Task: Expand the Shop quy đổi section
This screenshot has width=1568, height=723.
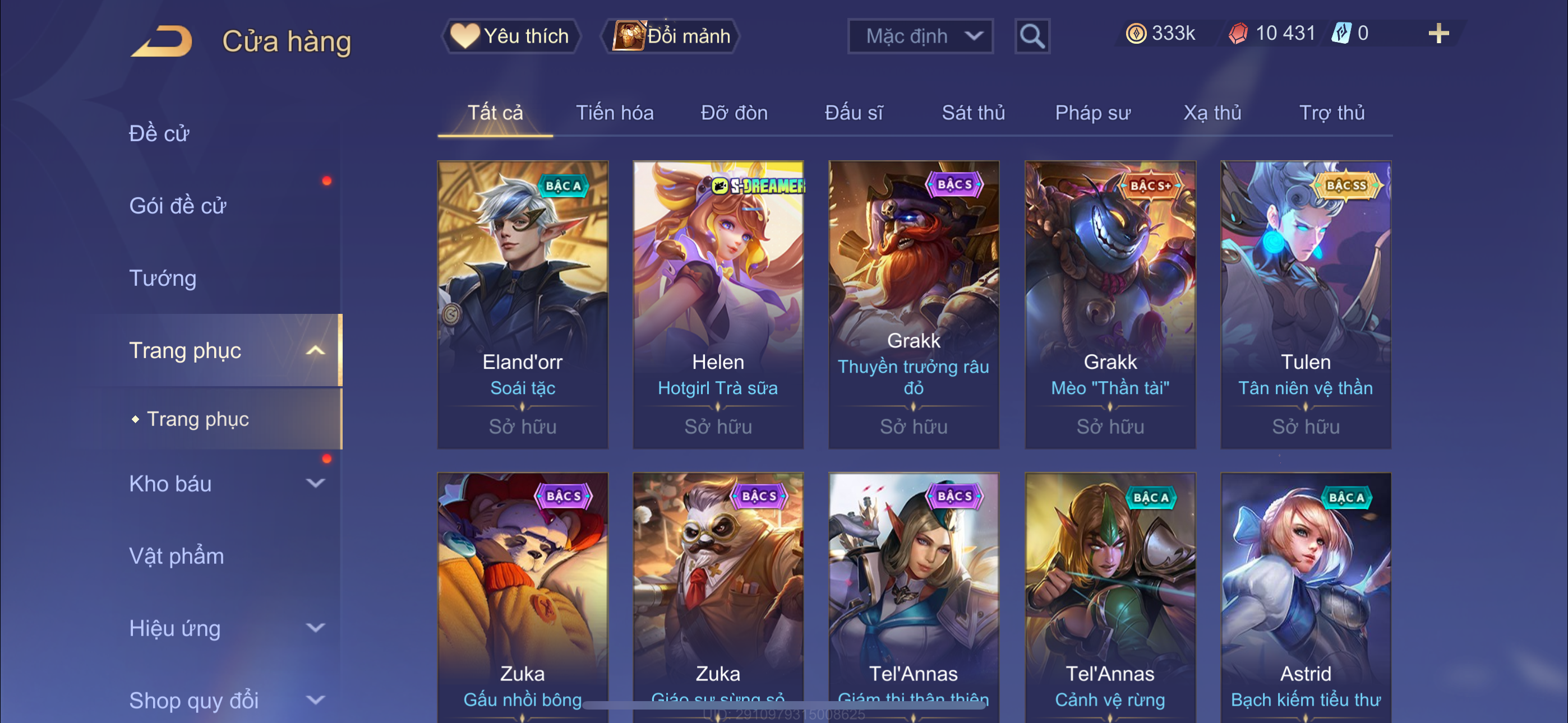Action: [315, 701]
